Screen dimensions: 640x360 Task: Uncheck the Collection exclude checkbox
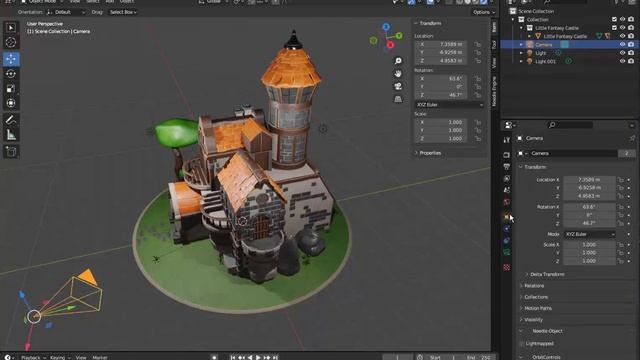[614, 19]
